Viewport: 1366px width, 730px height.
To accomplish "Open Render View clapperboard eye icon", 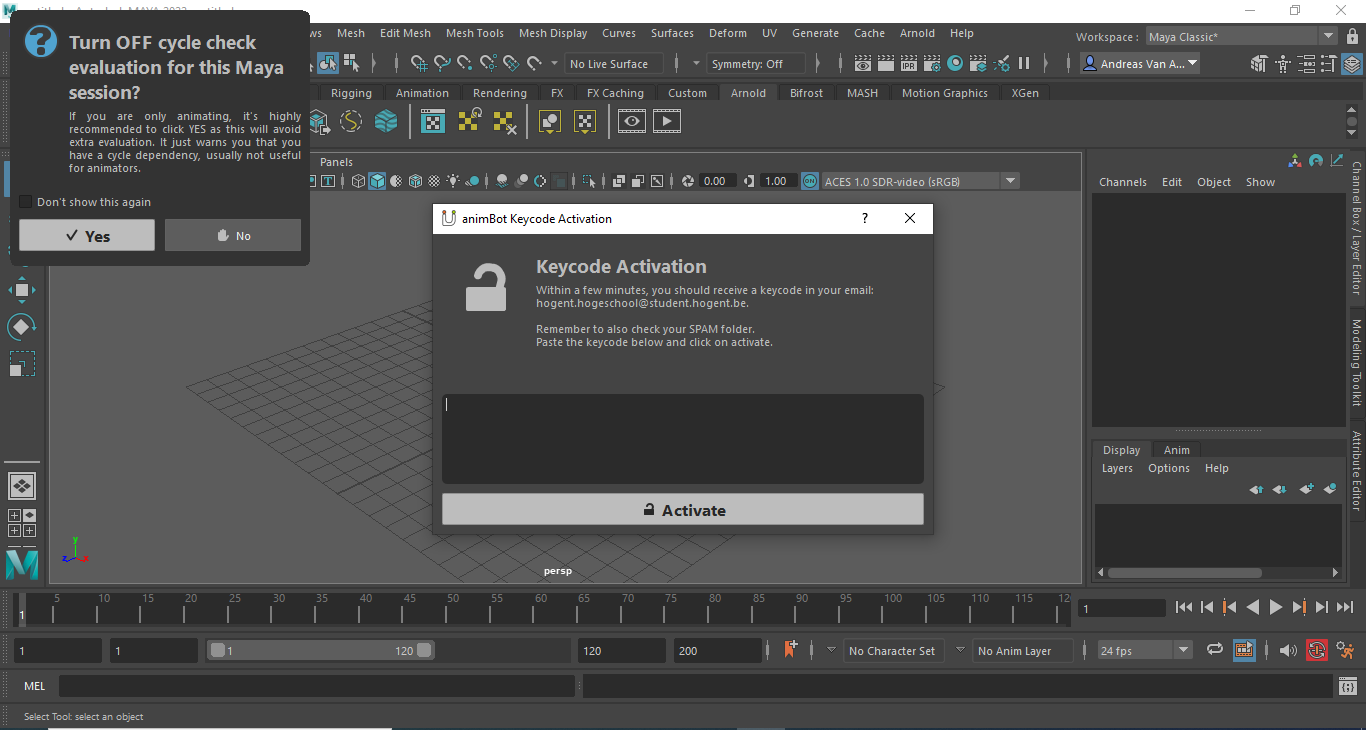I will [863, 63].
